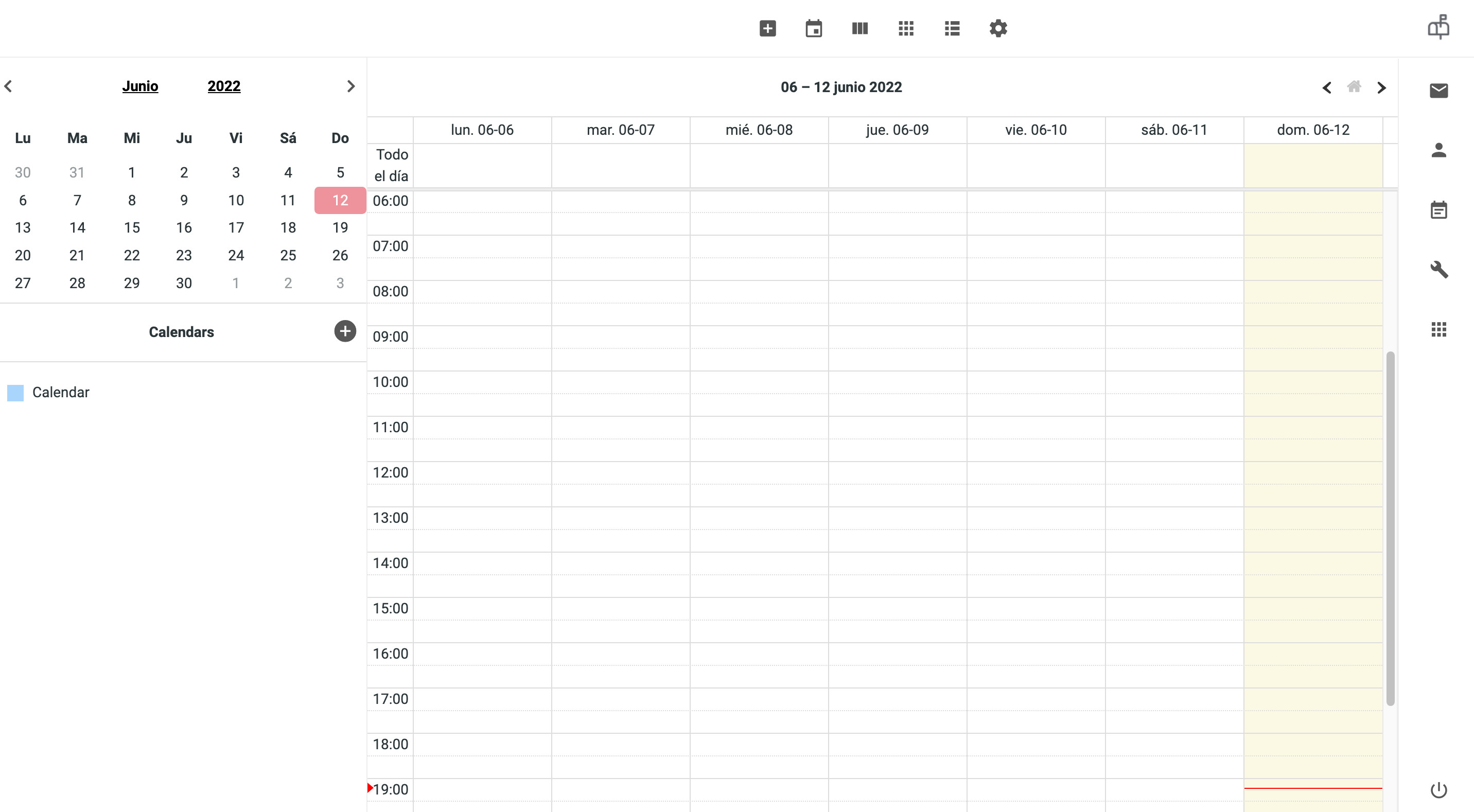
Task: Open Calendar icon in right sidebar
Action: (x=1438, y=209)
